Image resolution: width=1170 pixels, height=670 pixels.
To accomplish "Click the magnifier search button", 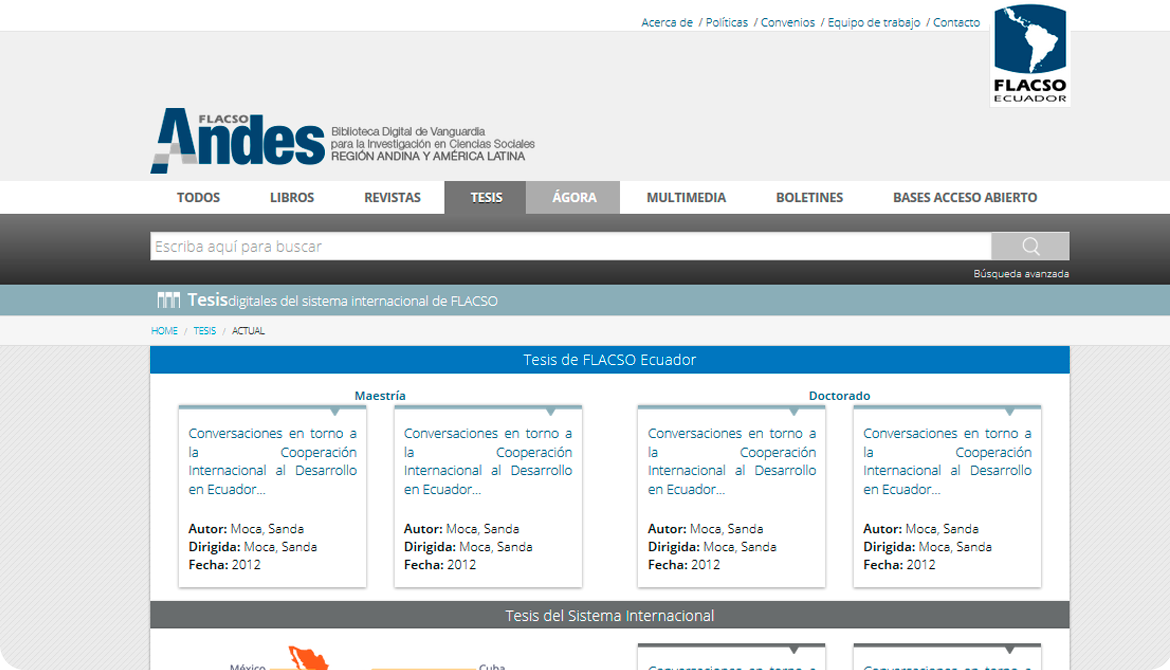I will [1030, 246].
